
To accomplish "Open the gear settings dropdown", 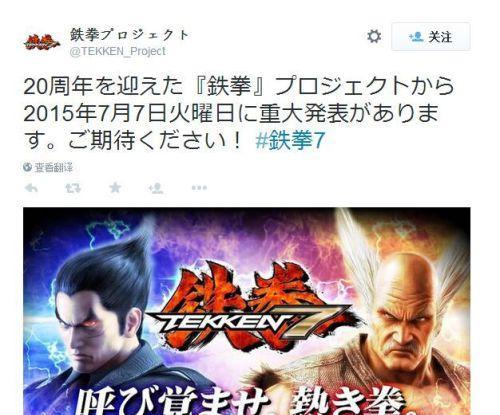I will point(374,36).
